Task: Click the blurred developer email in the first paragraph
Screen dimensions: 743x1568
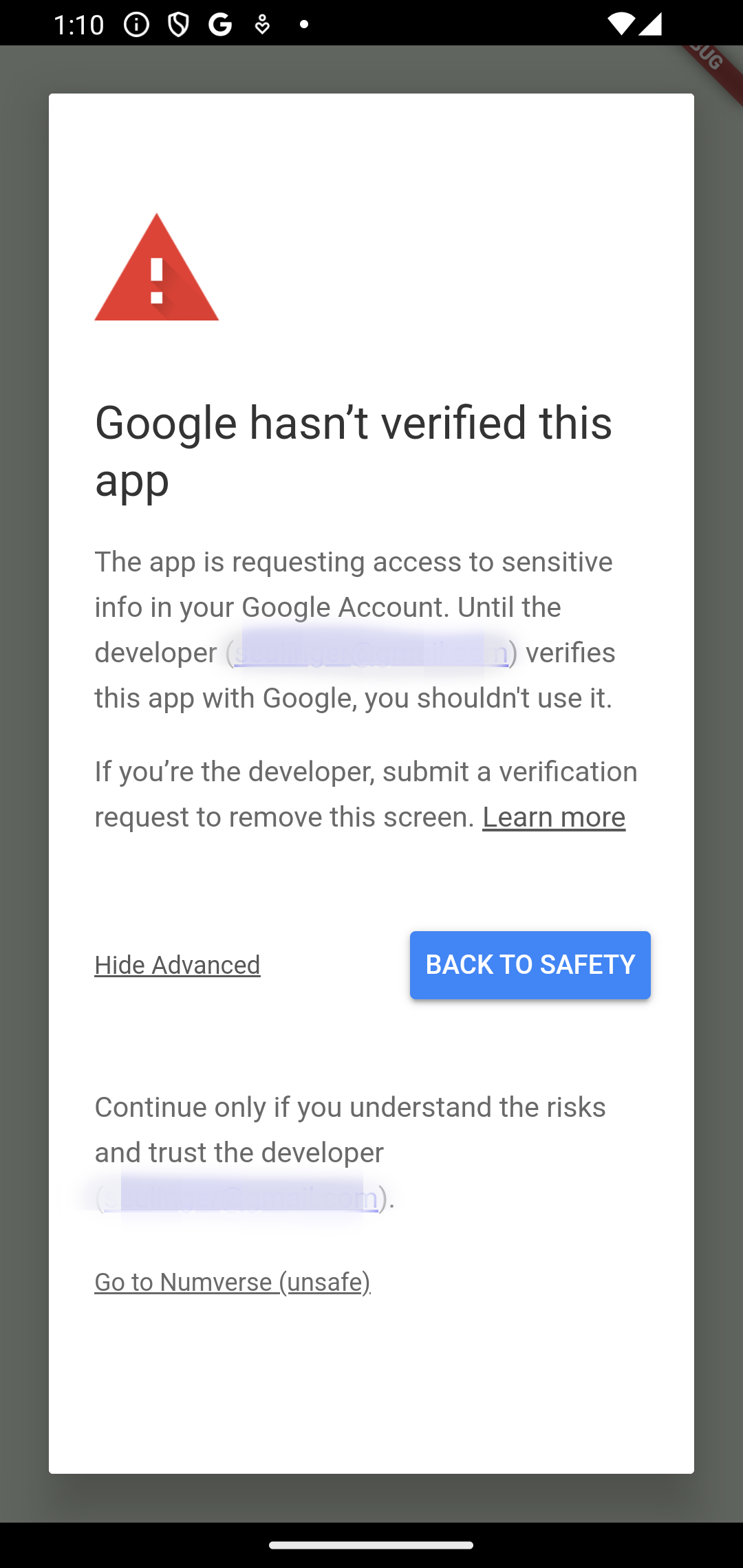Action: pyautogui.click(x=371, y=653)
